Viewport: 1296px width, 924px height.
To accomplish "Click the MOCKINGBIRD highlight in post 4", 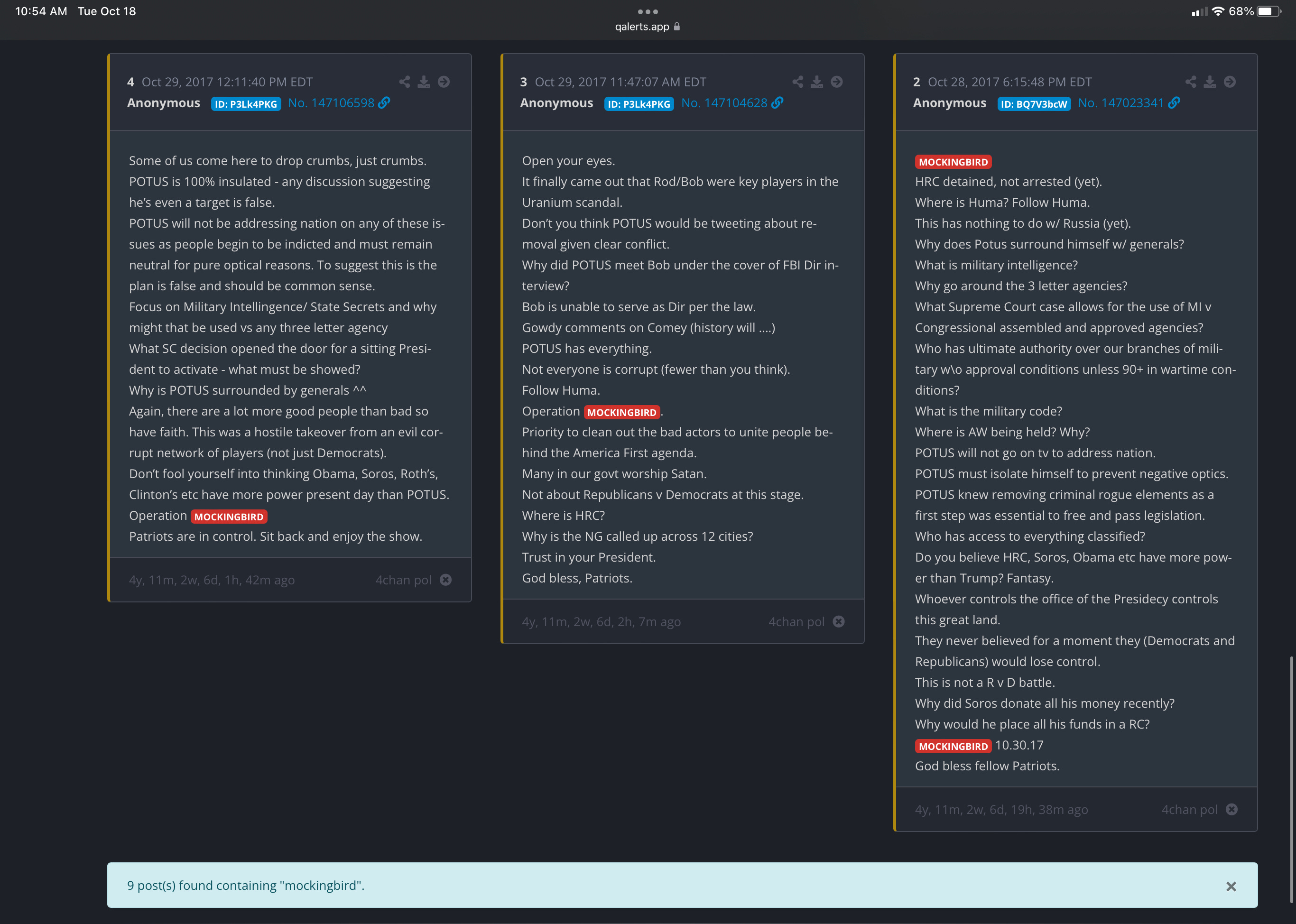I will [229, 517].
